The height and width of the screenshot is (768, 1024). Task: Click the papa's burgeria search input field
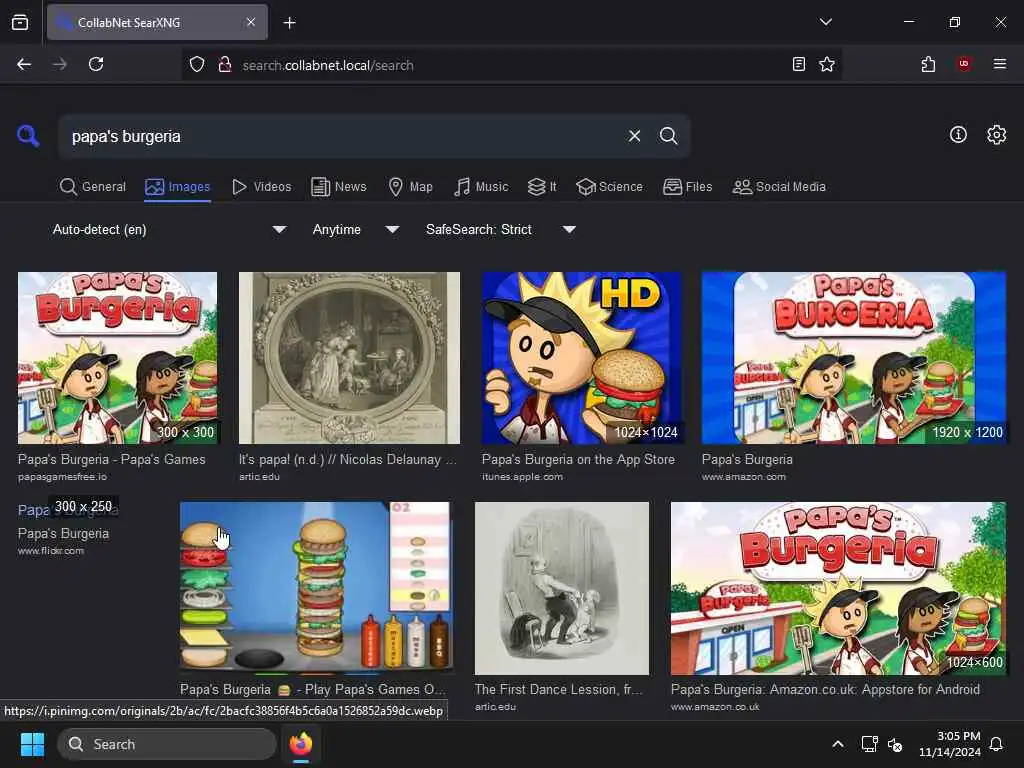pos(343,136)
